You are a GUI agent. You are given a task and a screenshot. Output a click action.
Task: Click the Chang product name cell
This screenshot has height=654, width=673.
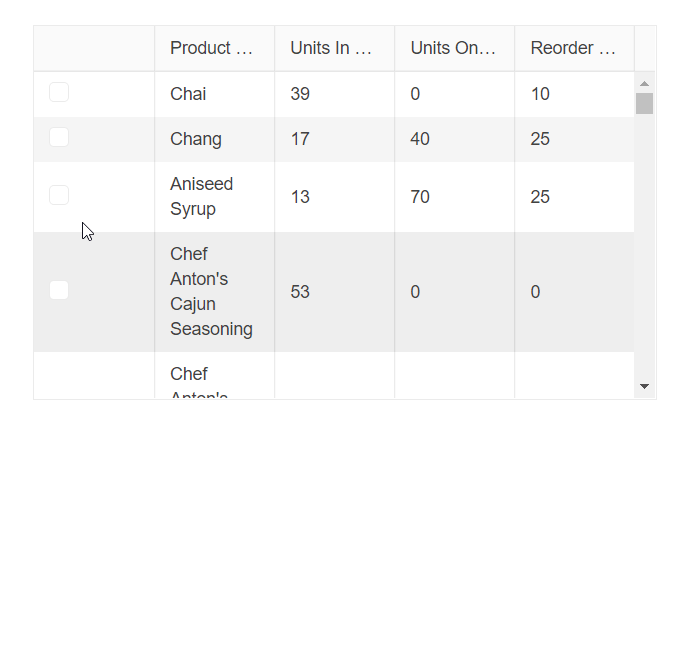(196, 139)
